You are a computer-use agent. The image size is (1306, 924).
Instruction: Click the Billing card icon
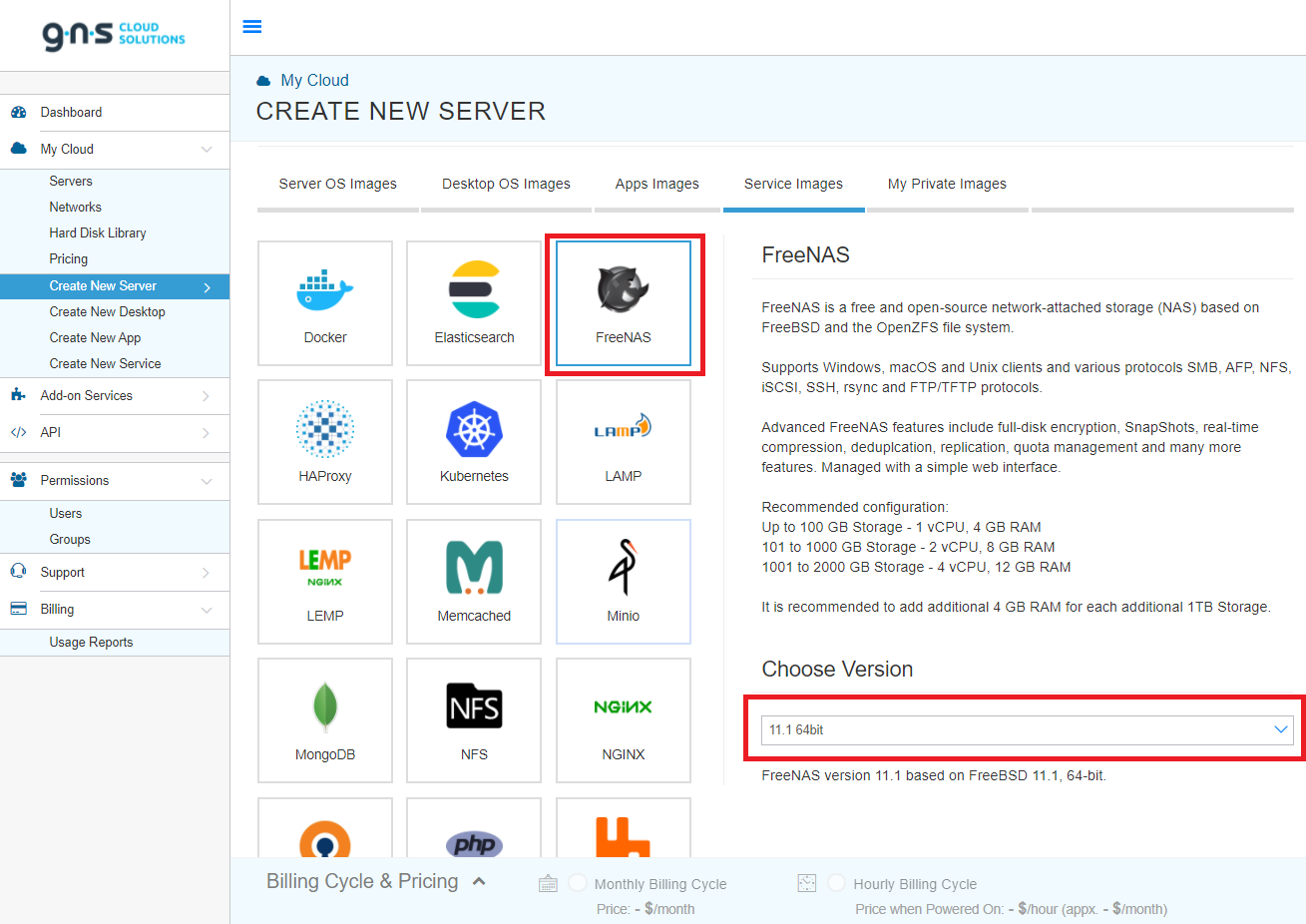tap(18, 609)
